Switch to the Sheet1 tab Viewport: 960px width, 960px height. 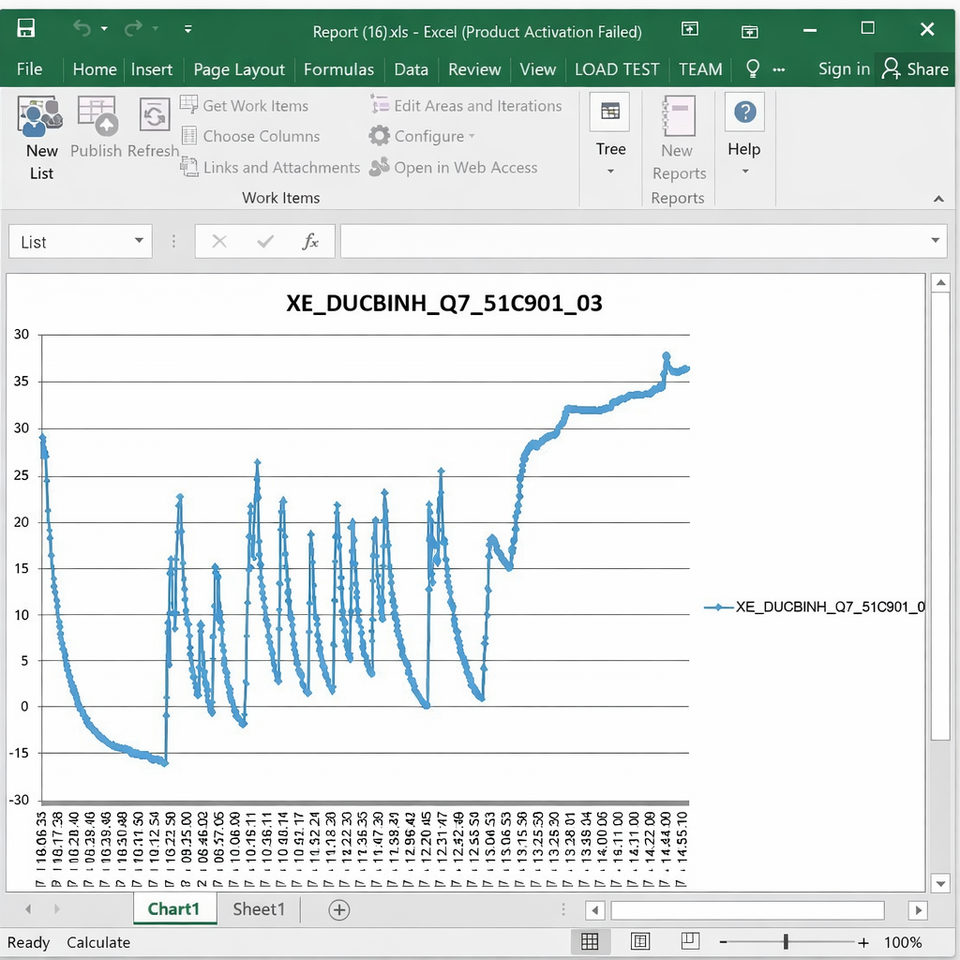(x=259, y=909)
